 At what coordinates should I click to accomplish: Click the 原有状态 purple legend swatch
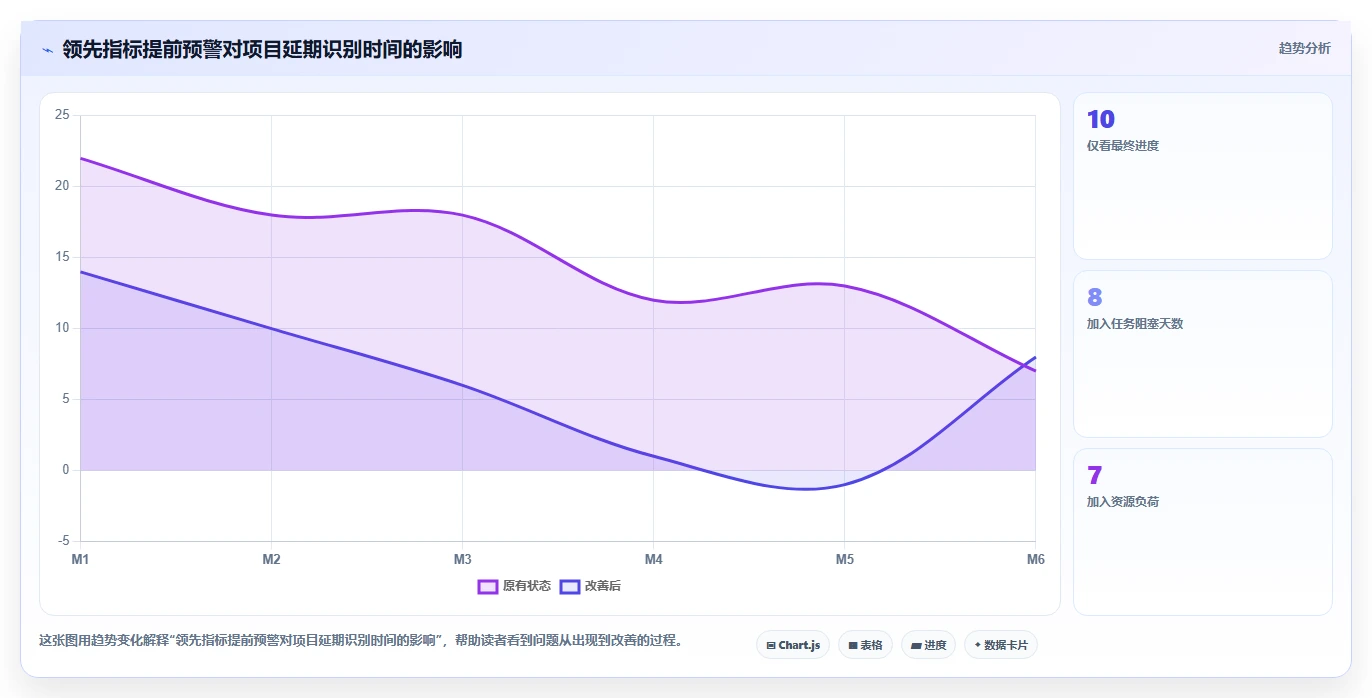click(488, 586)
